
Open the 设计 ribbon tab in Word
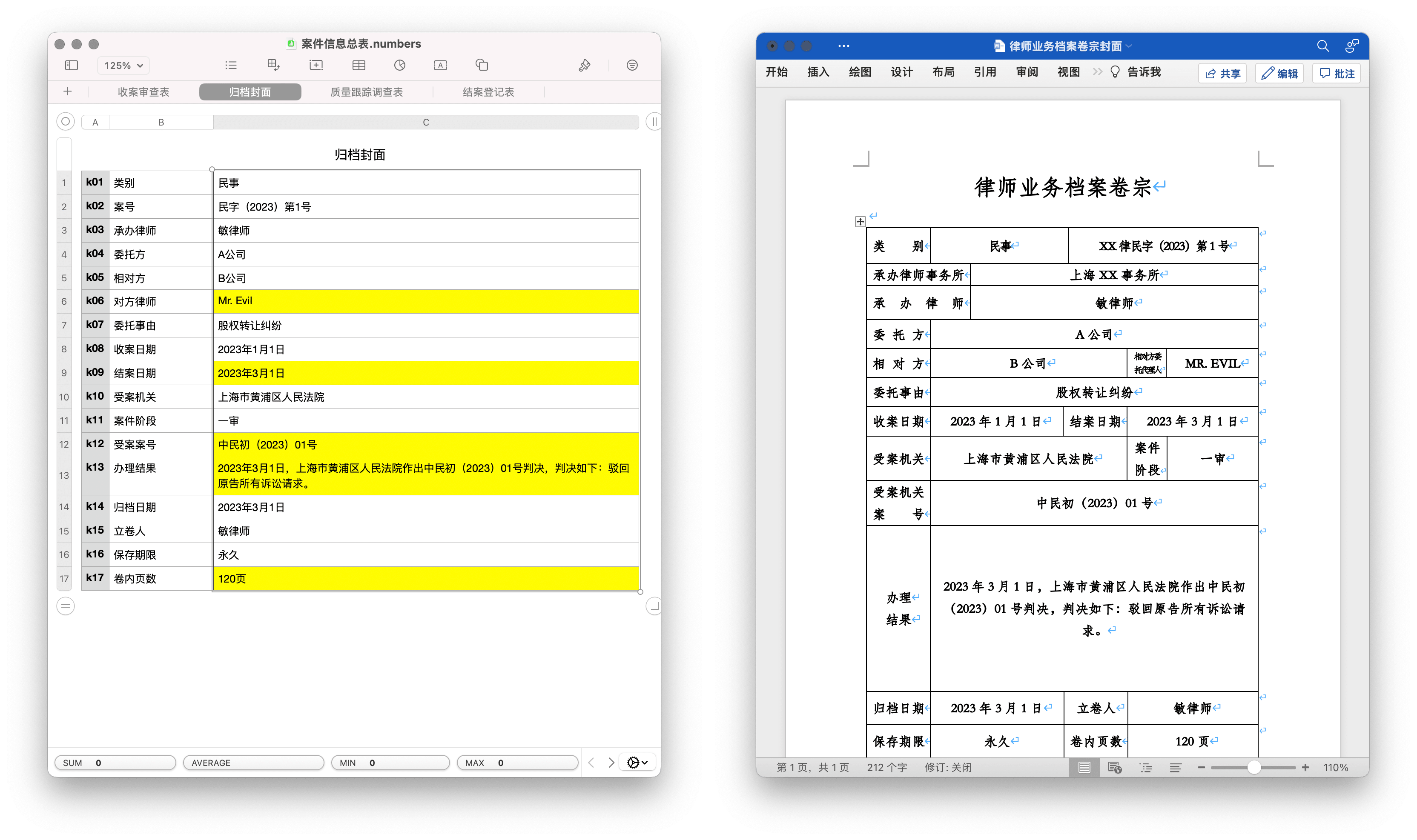pyautogui.click(x=902, y=72)
